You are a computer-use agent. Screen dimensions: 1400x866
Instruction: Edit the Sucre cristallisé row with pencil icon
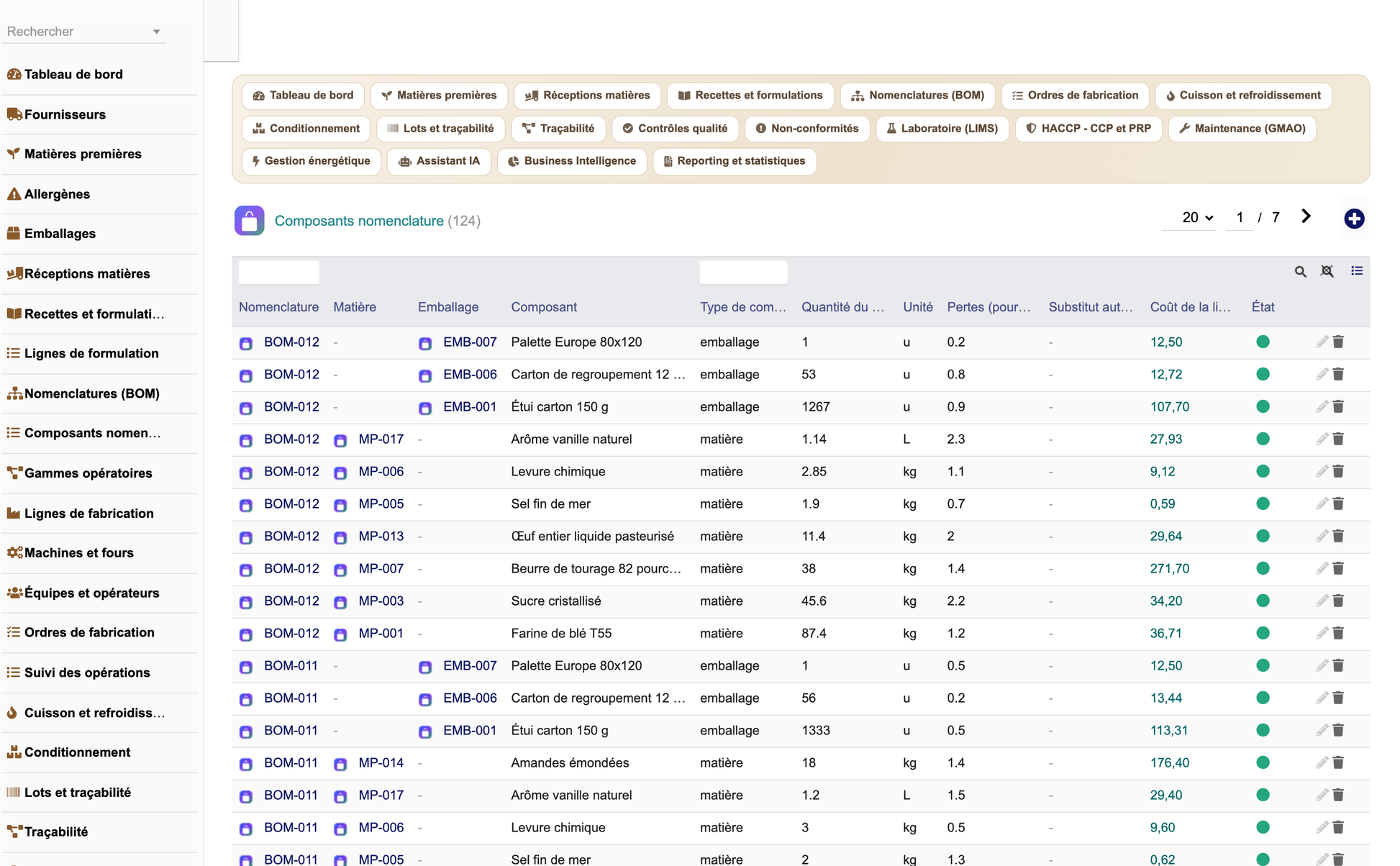(1322, 601)
